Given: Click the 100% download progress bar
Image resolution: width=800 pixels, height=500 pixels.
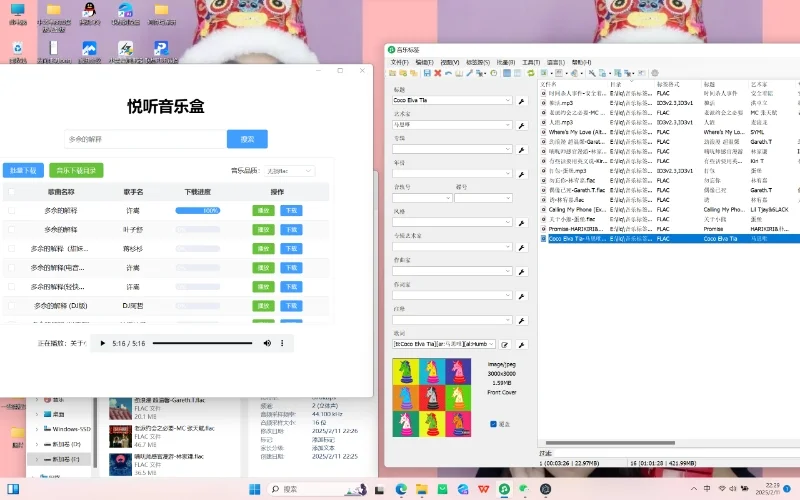Looking at the screenshot, I should (197, 210).
